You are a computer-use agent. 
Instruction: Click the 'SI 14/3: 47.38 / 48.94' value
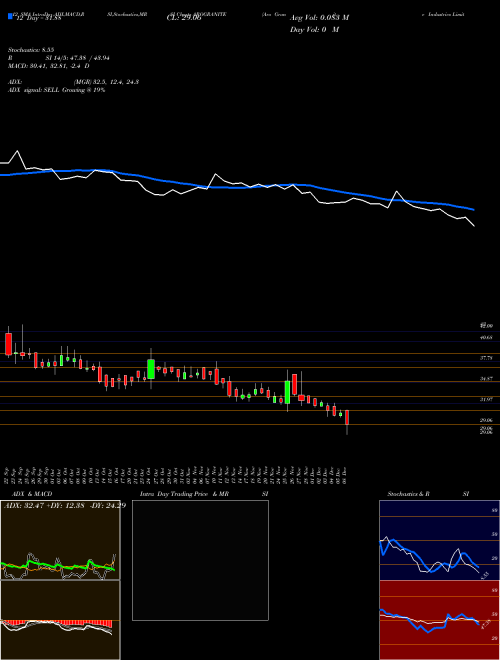click(78, 58)
